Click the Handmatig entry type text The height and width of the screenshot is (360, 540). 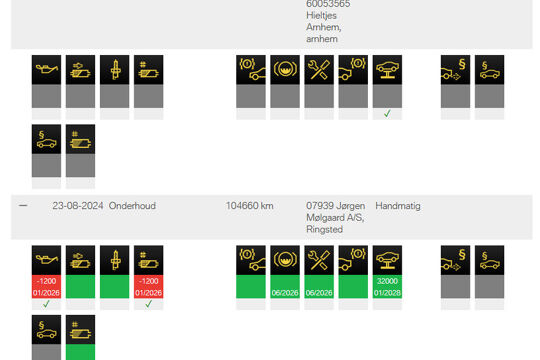tap(398, 206)
